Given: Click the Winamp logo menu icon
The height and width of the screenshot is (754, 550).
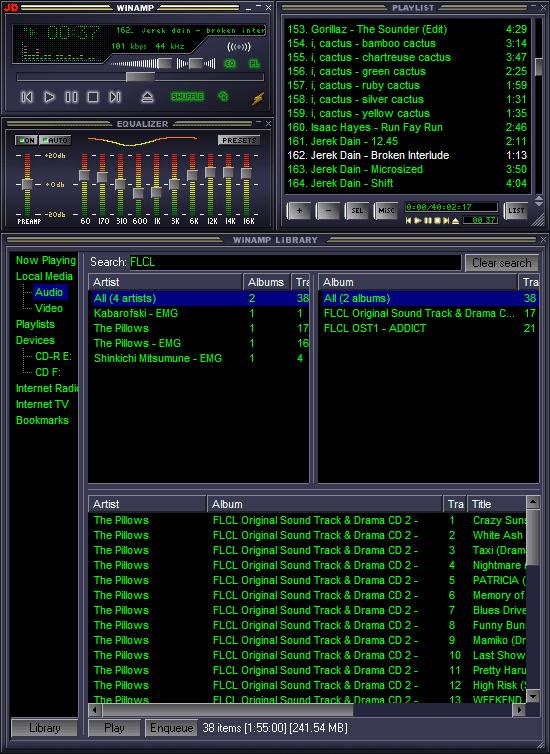Looking at the screenshot, I should (10, 7).
